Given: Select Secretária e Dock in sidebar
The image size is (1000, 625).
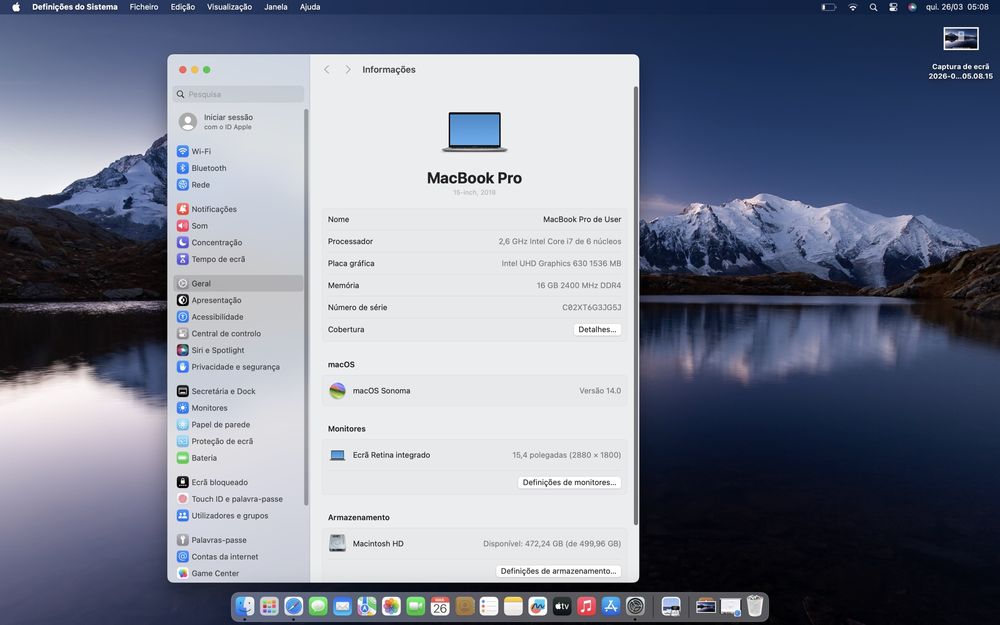Looking at the screenshot, I should coord(238,391).
